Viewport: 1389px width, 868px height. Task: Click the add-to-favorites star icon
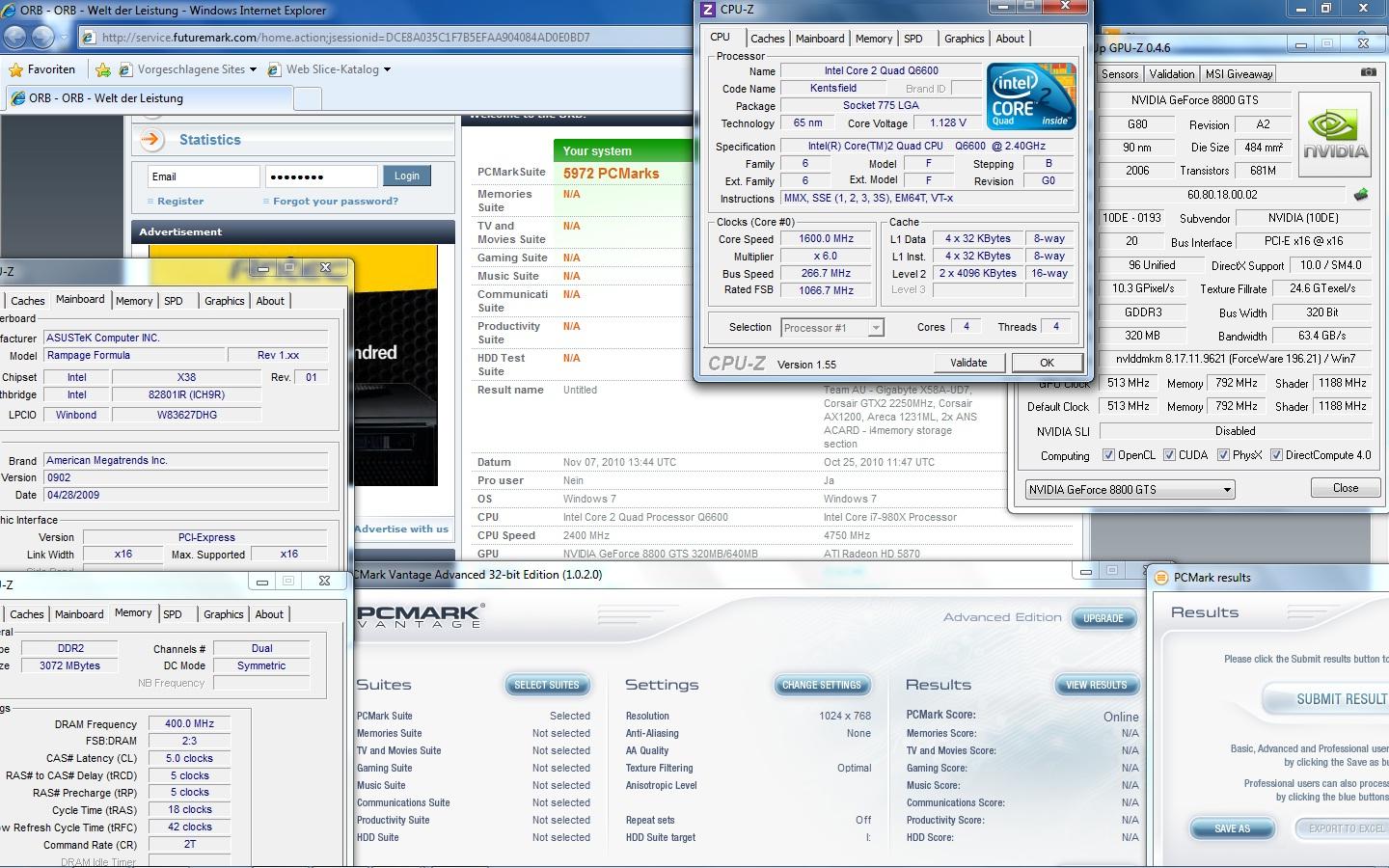point(102,69)
